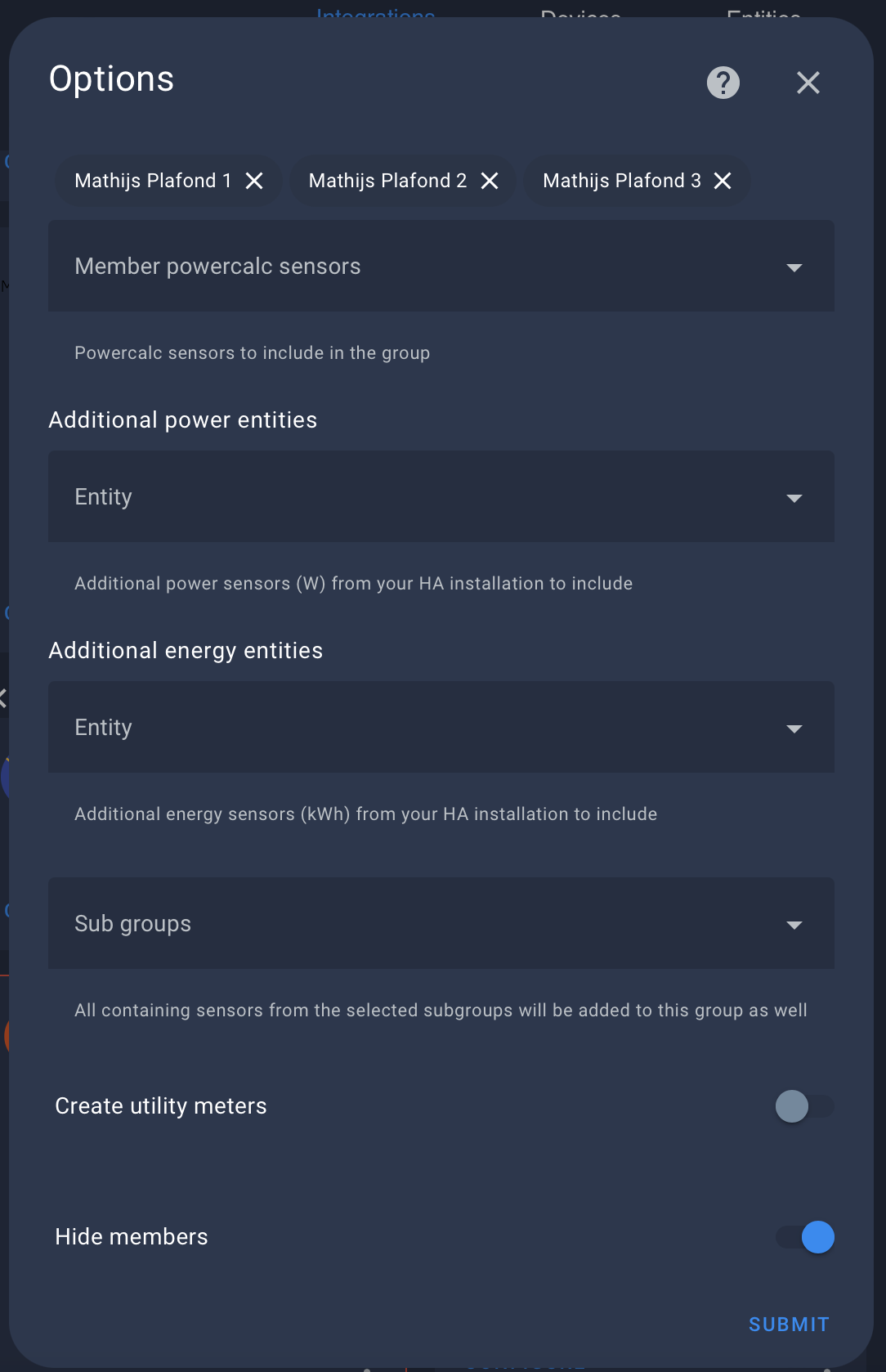
Task: Expand the Sub groups selection list
Action: 409,924
